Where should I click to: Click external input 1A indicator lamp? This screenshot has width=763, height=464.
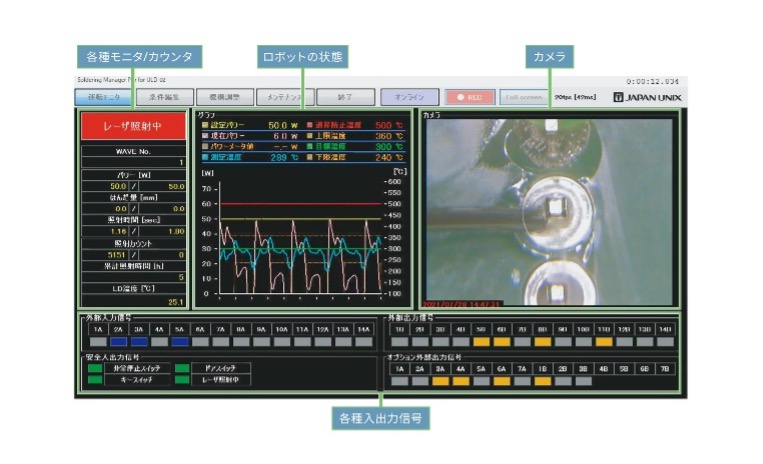click(98, 342)
